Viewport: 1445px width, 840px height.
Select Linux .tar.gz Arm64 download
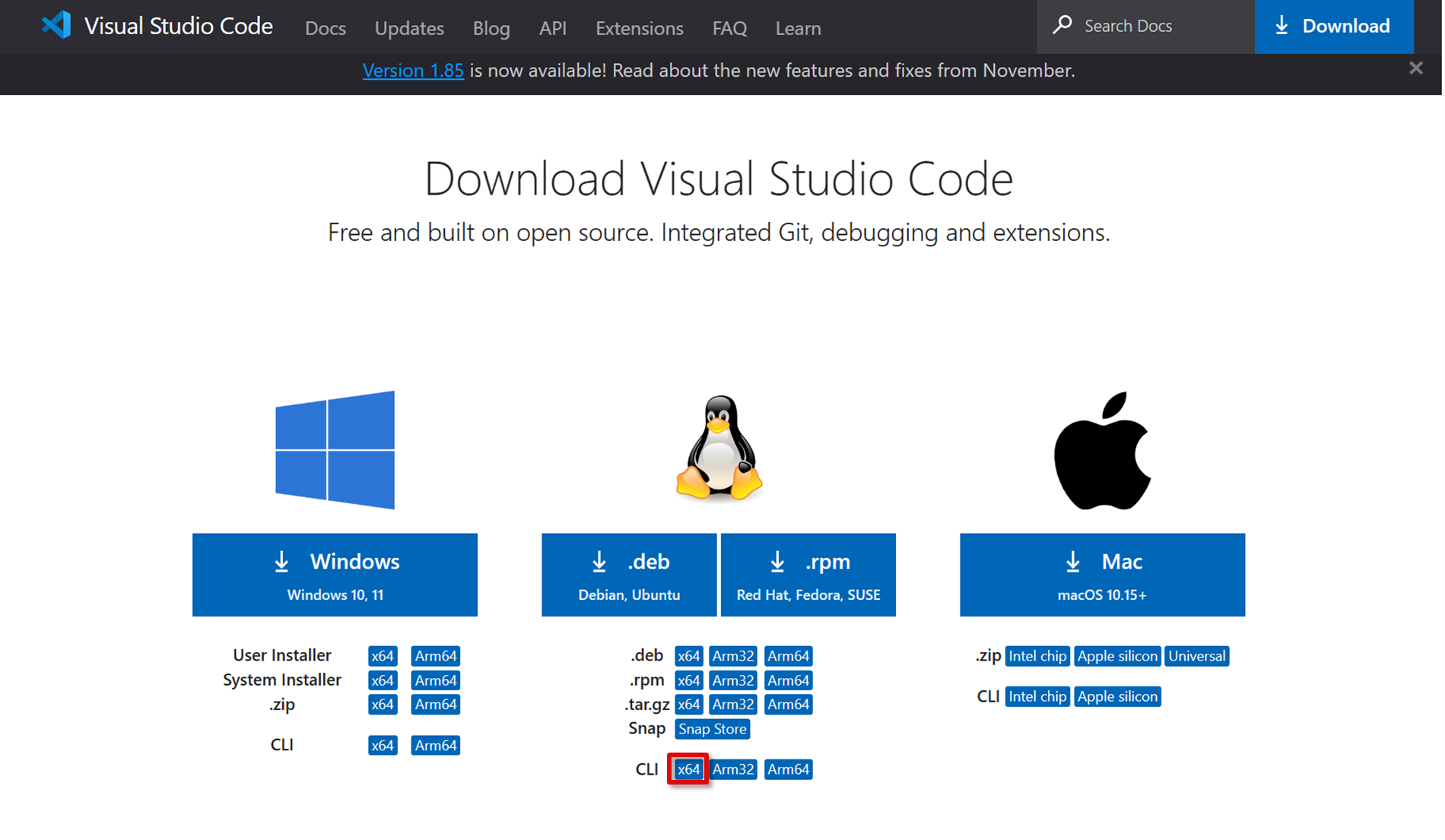[788, 705]
